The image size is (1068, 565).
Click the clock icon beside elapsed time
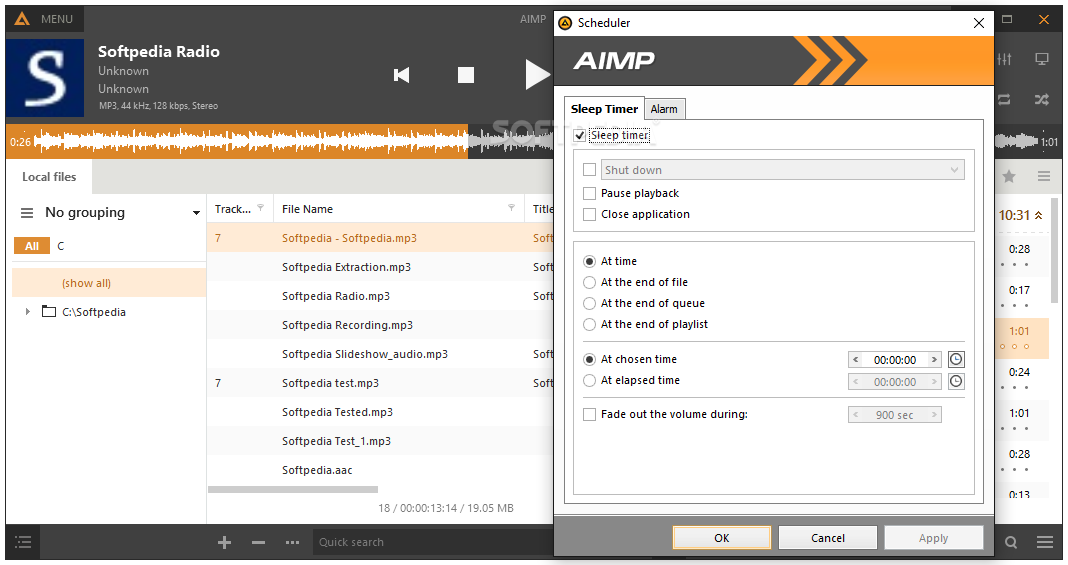(956, 381)
